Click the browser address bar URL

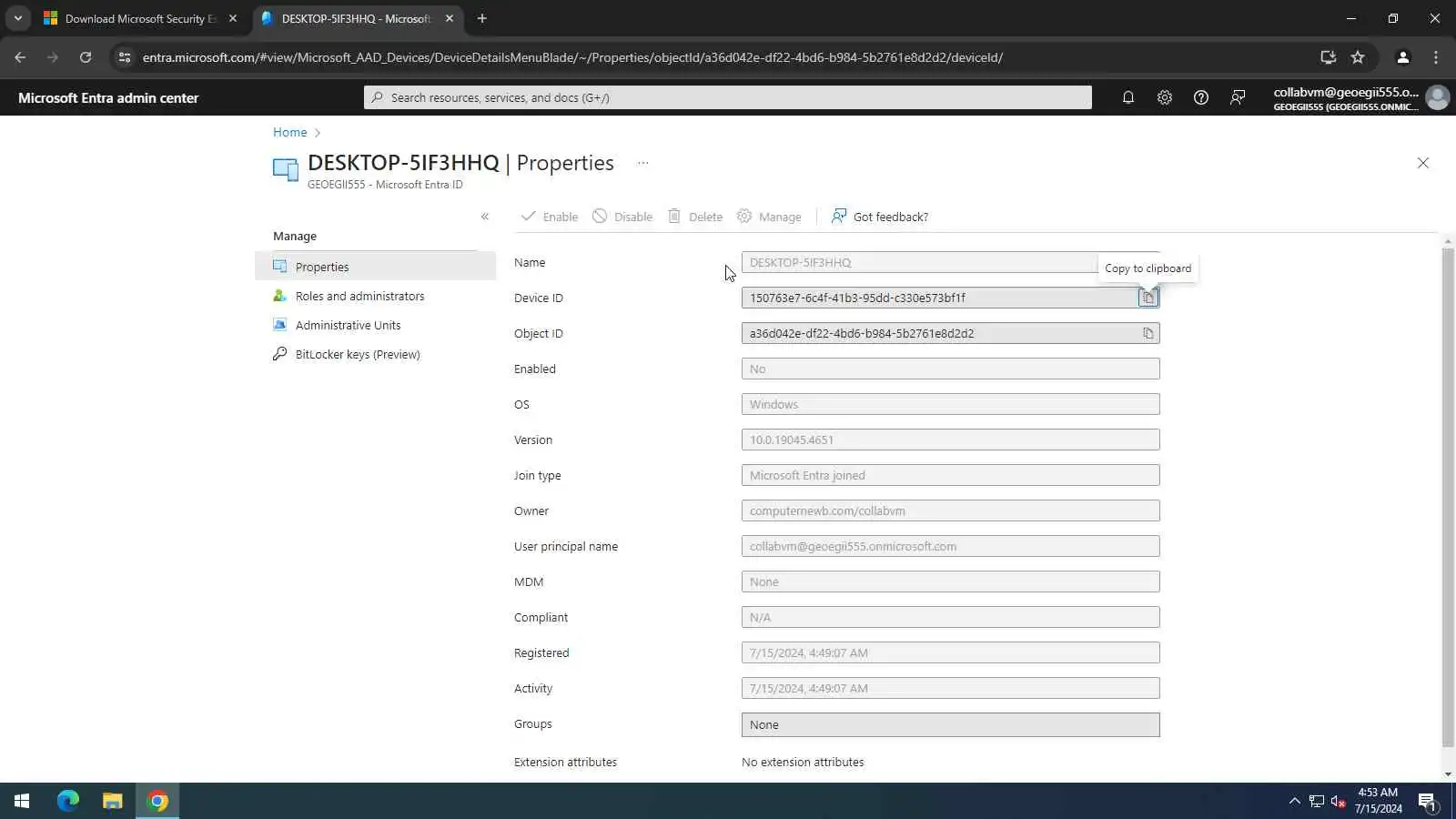(x=573, y=57)
